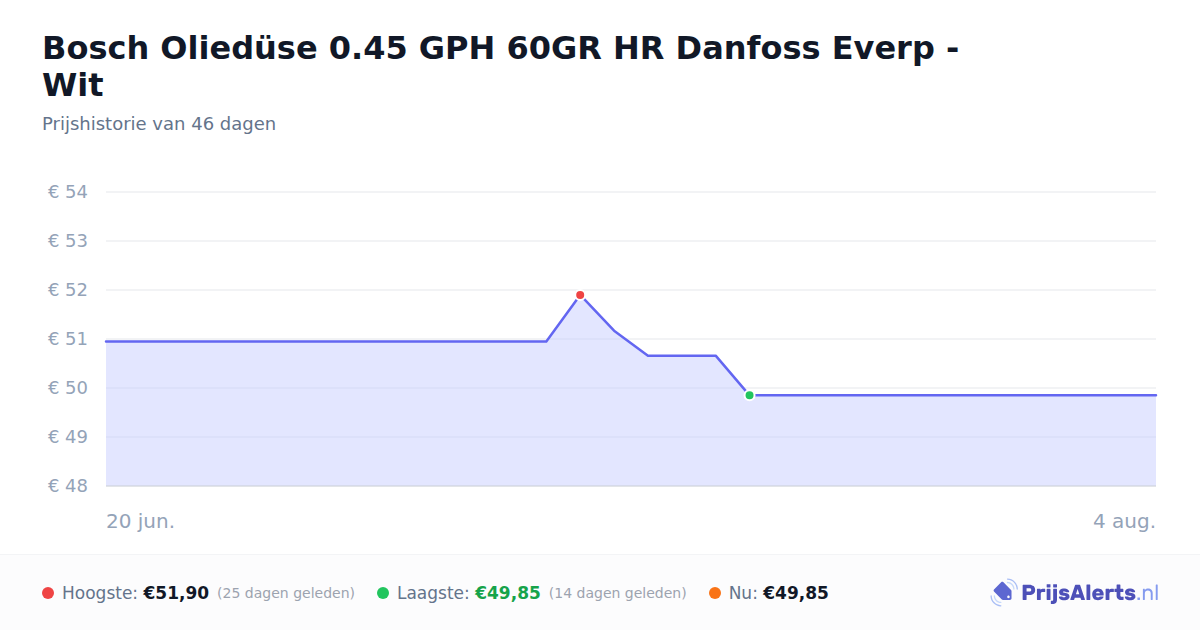
Task: Click the PrijsAlerts tag logo icon
Action: pos(1003,593)
